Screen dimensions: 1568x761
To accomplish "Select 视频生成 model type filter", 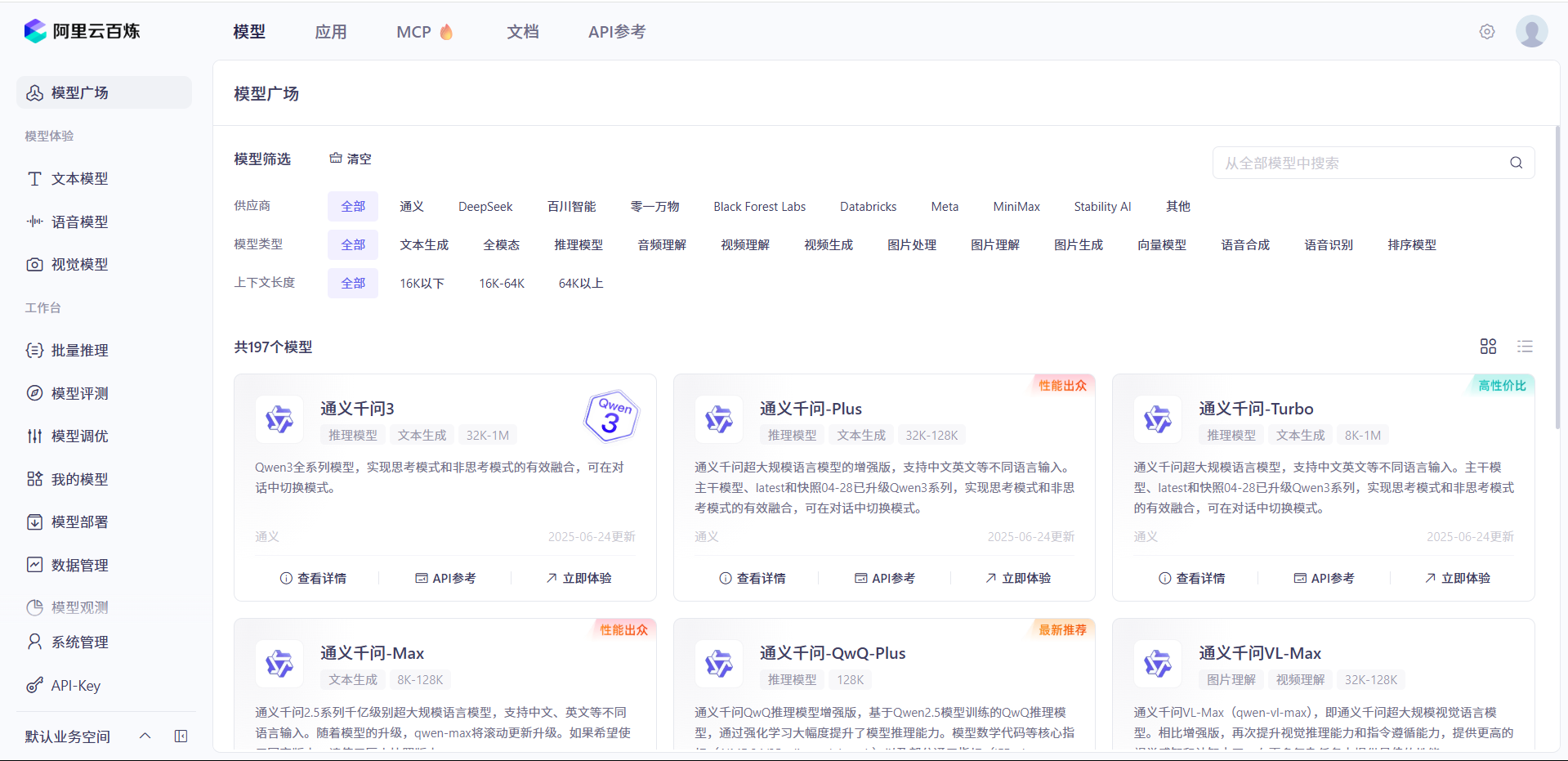I will pos(829,244).
